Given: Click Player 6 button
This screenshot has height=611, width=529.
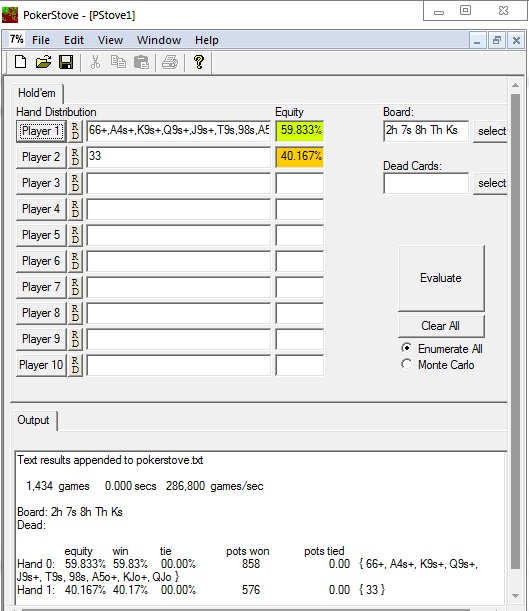Looking at the screenshot, I should [x=41, y=261].
